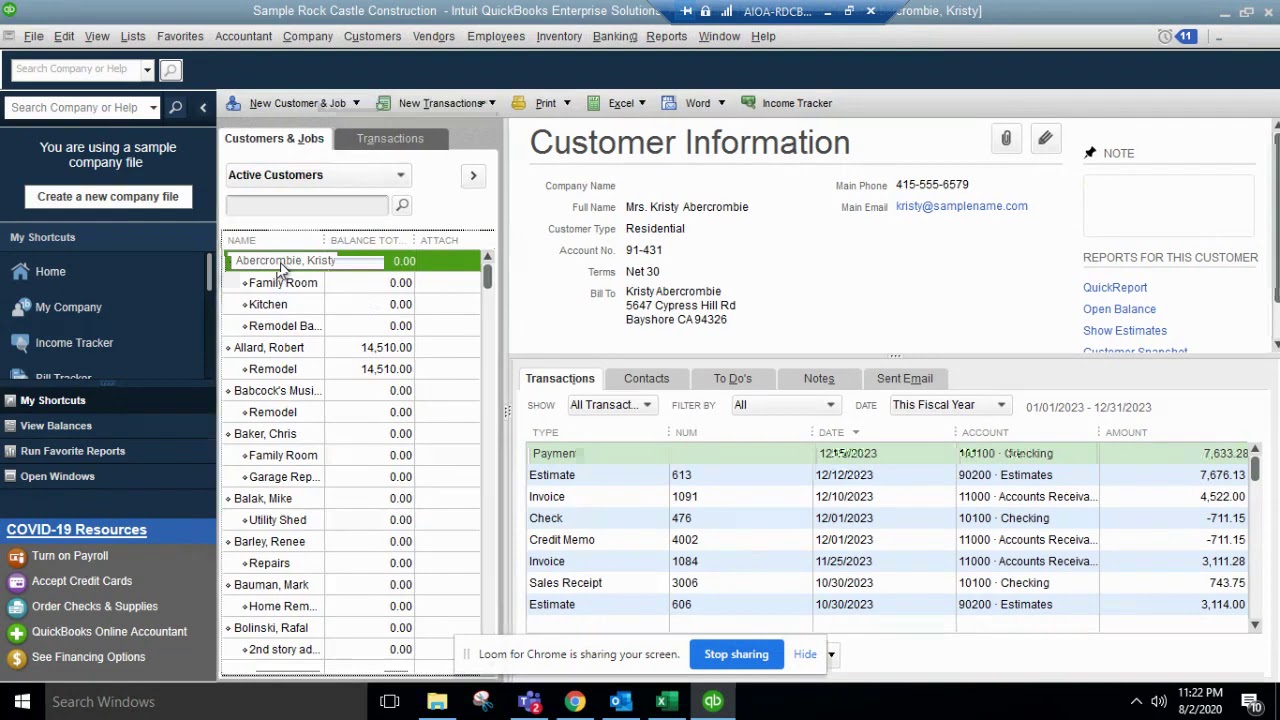
Task: Expand Print dropdown arrow in toolbar
Action: [x=567, y=103]
